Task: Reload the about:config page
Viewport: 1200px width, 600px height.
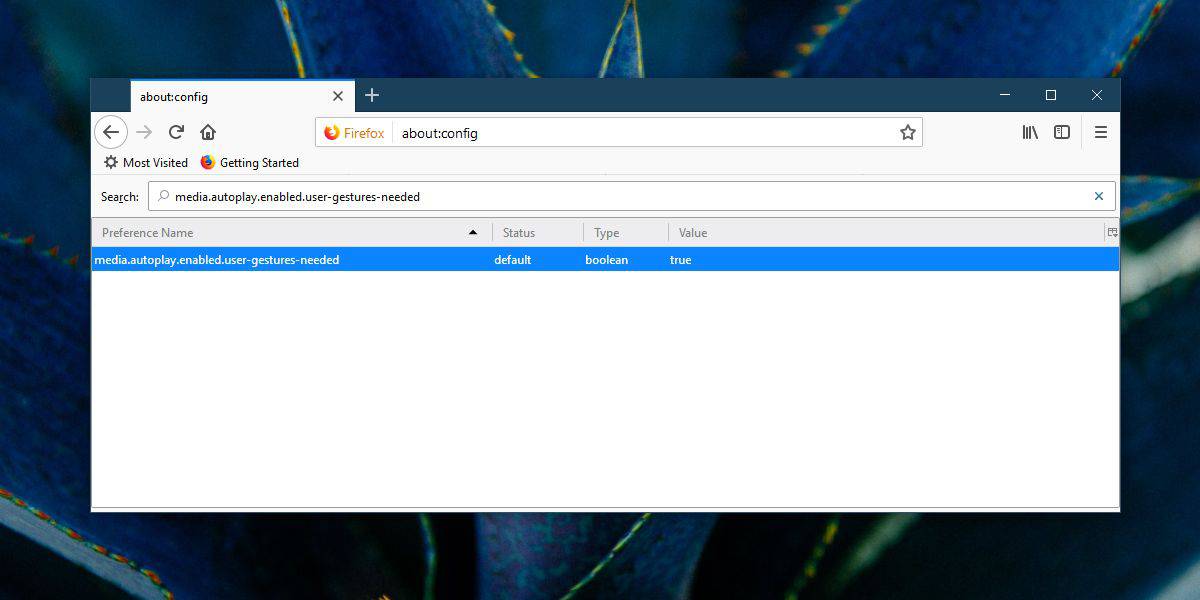Action: pyautogui.click(x=176, y=131)
